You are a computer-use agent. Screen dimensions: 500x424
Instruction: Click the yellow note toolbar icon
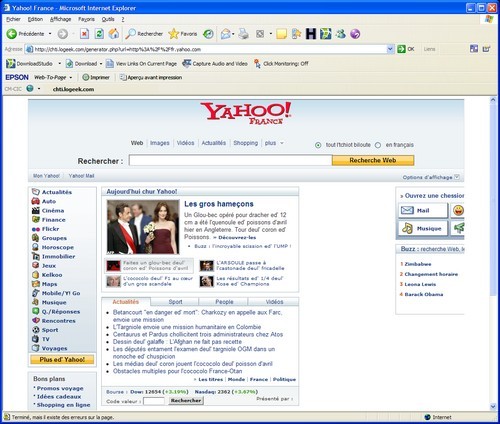pos(281,34)
